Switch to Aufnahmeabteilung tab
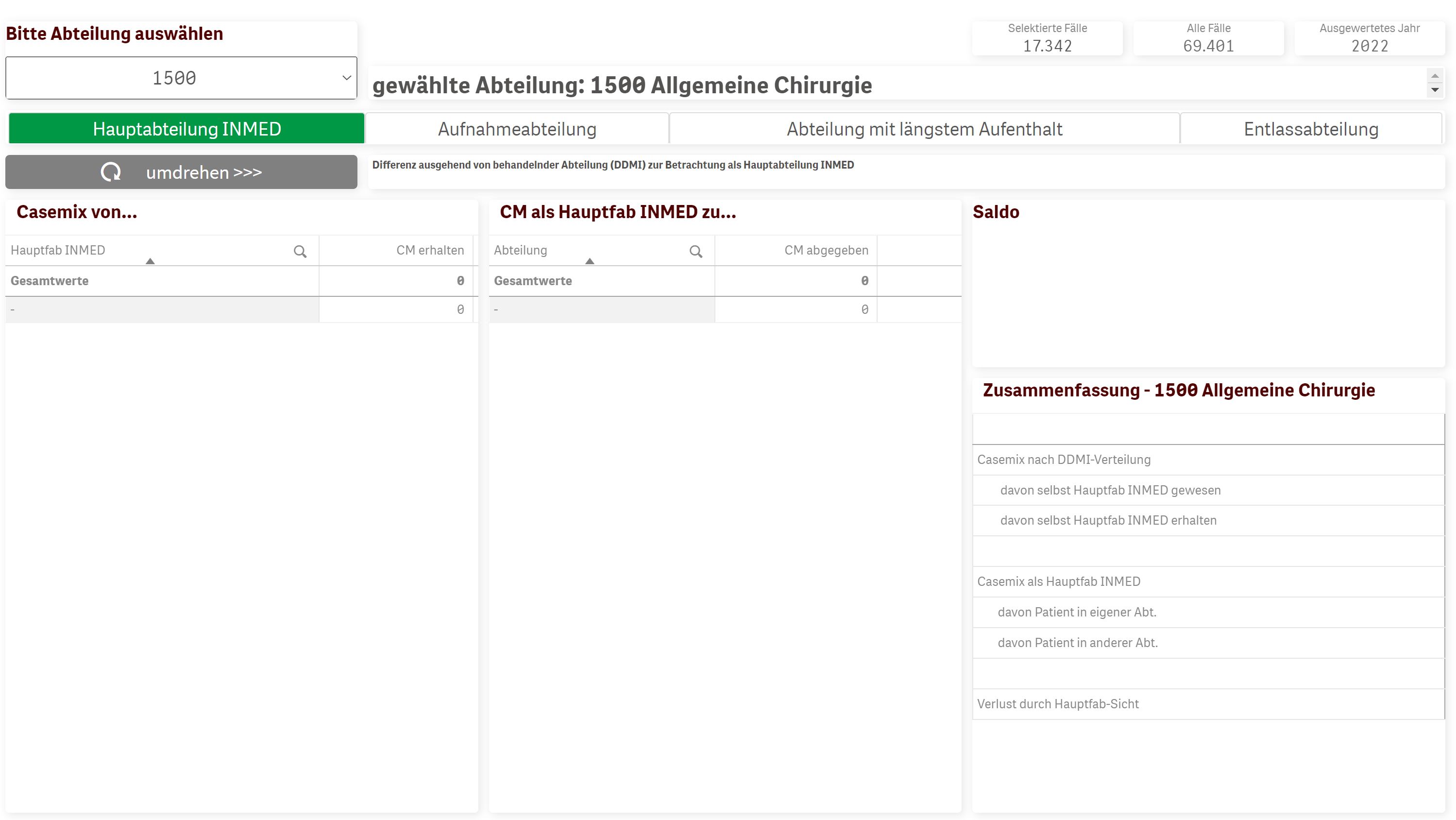Viewport: 1456px width, 820px height. 517,129
